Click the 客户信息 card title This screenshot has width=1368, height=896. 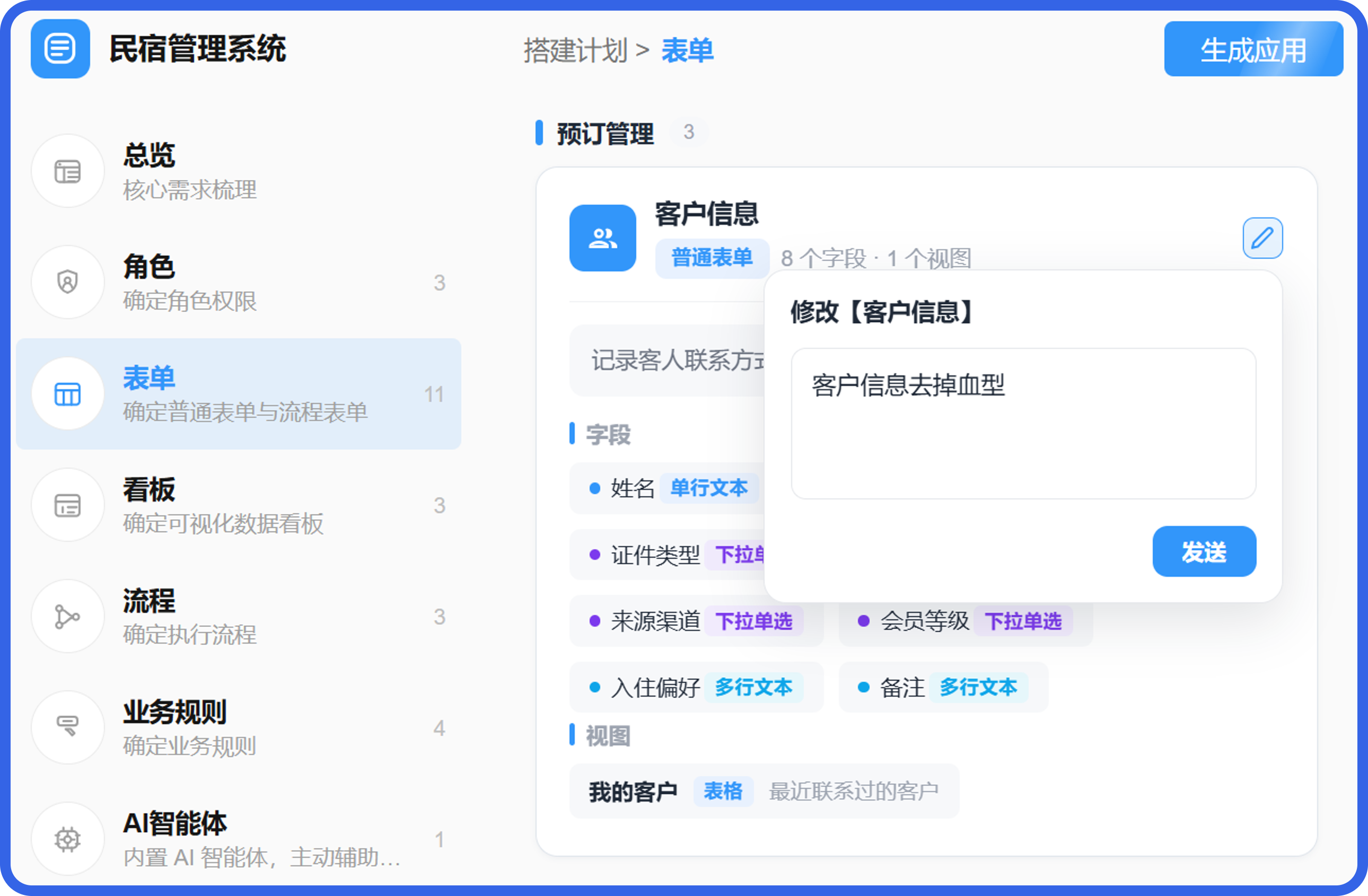tap(706, 214)
